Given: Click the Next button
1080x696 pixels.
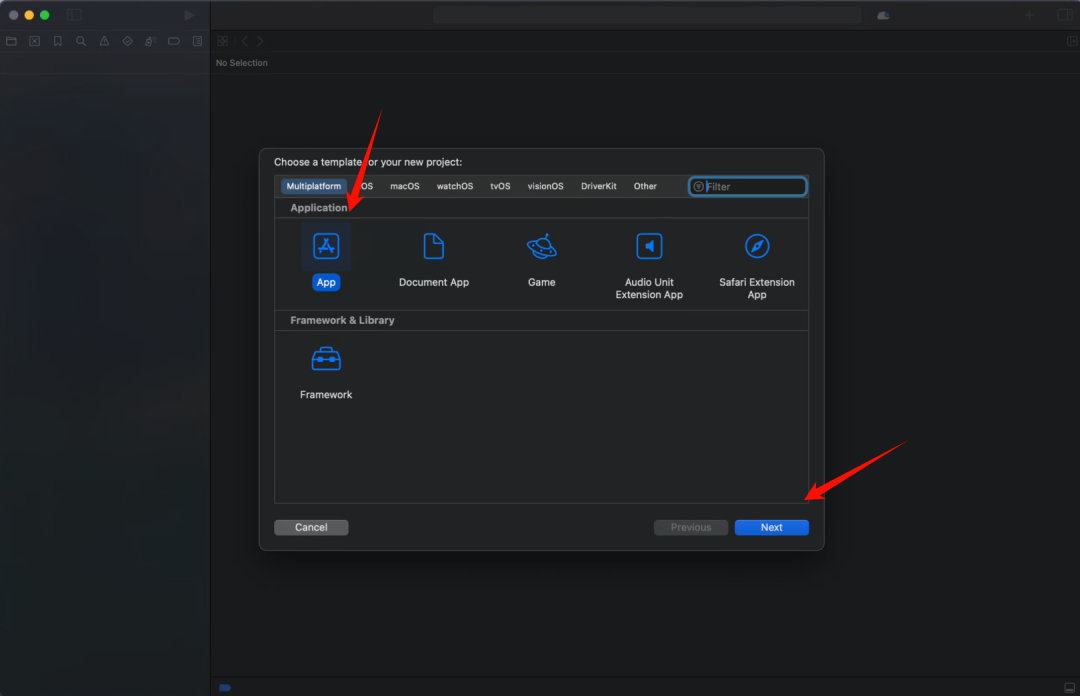Looking at the screenshot, I should 771,527.
